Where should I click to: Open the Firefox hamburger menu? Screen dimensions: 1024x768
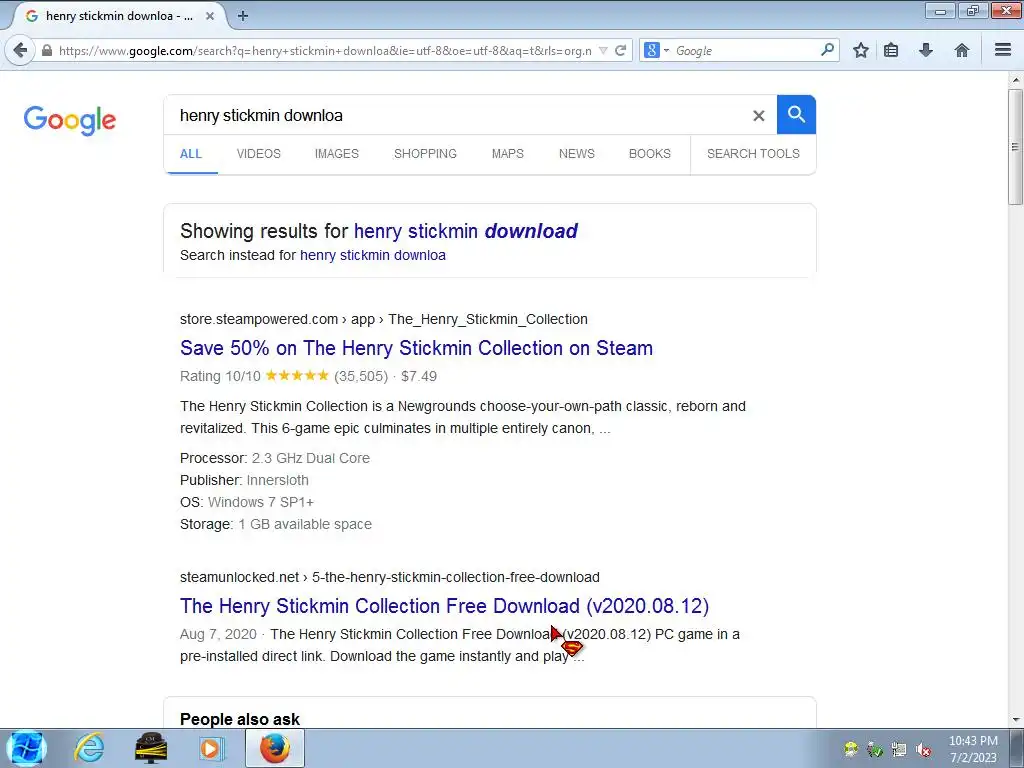(x=1003, y=50)
